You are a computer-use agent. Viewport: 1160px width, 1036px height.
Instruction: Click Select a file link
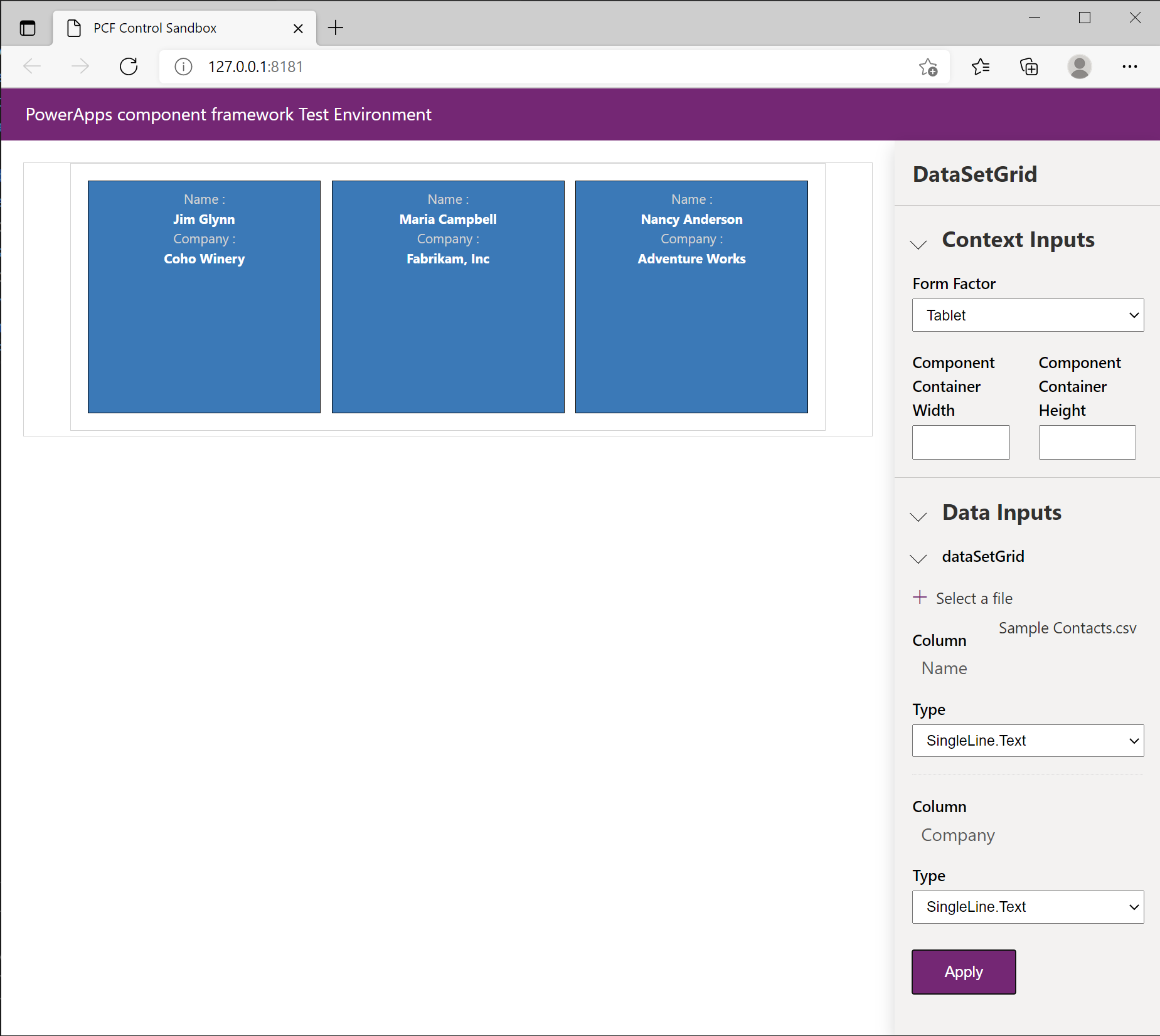tap(973, 598)
